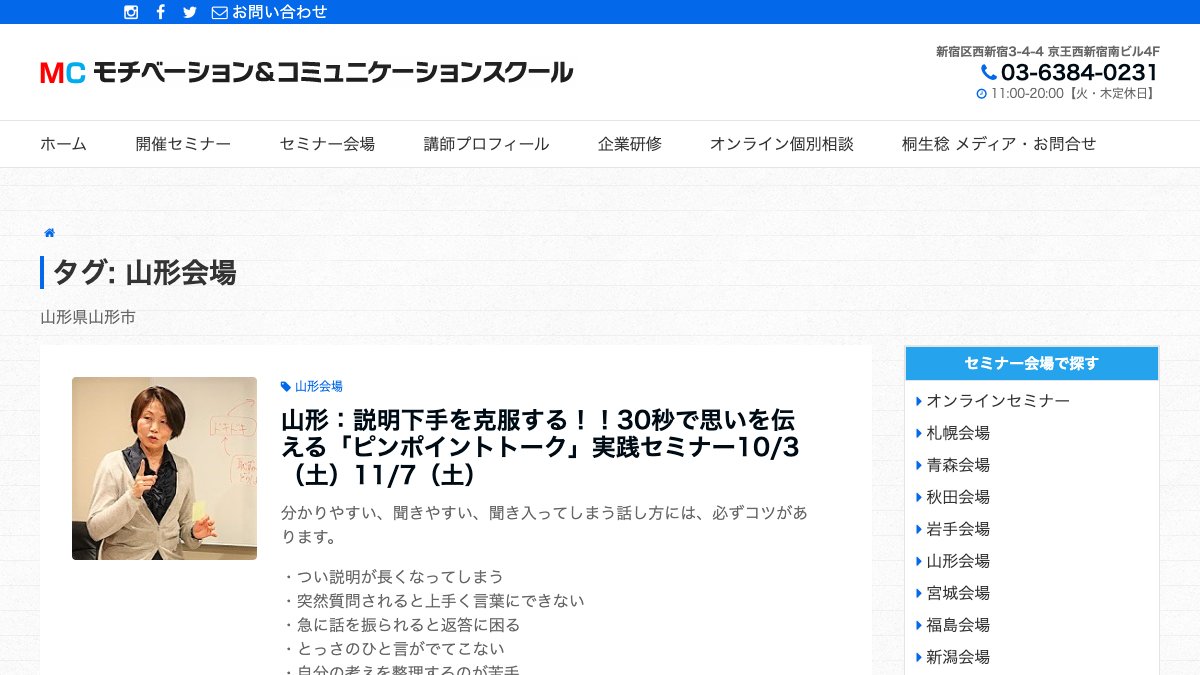Select 青森会場 in sidebar list
1200x675 pixels.
tap(958, 465)
